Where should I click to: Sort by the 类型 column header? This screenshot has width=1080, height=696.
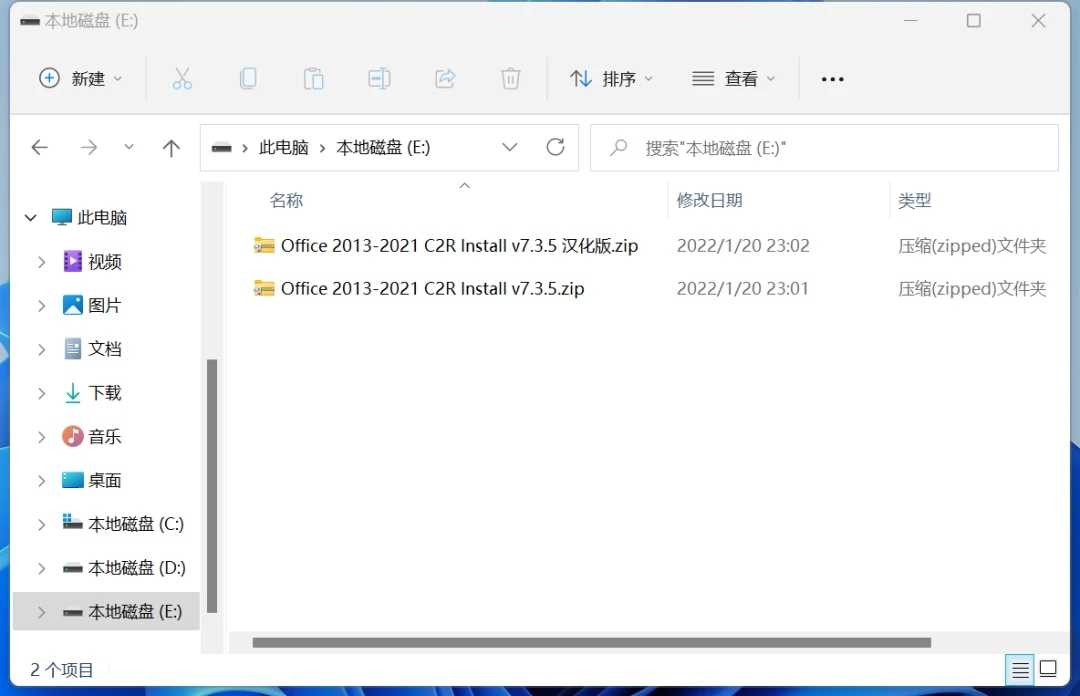pyautogui.click(x=915, y=201)
